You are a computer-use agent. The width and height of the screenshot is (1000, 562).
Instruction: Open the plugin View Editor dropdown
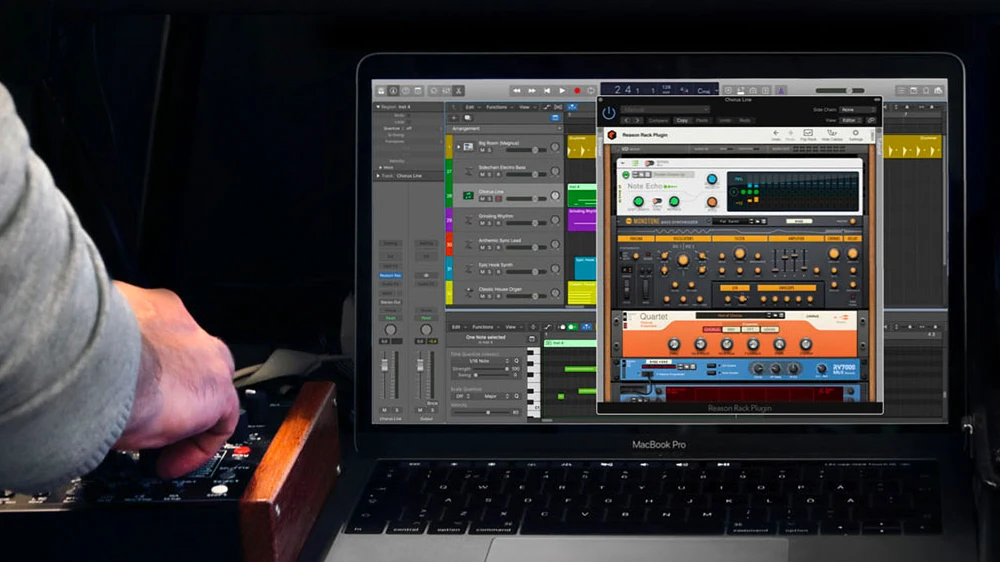850,120
